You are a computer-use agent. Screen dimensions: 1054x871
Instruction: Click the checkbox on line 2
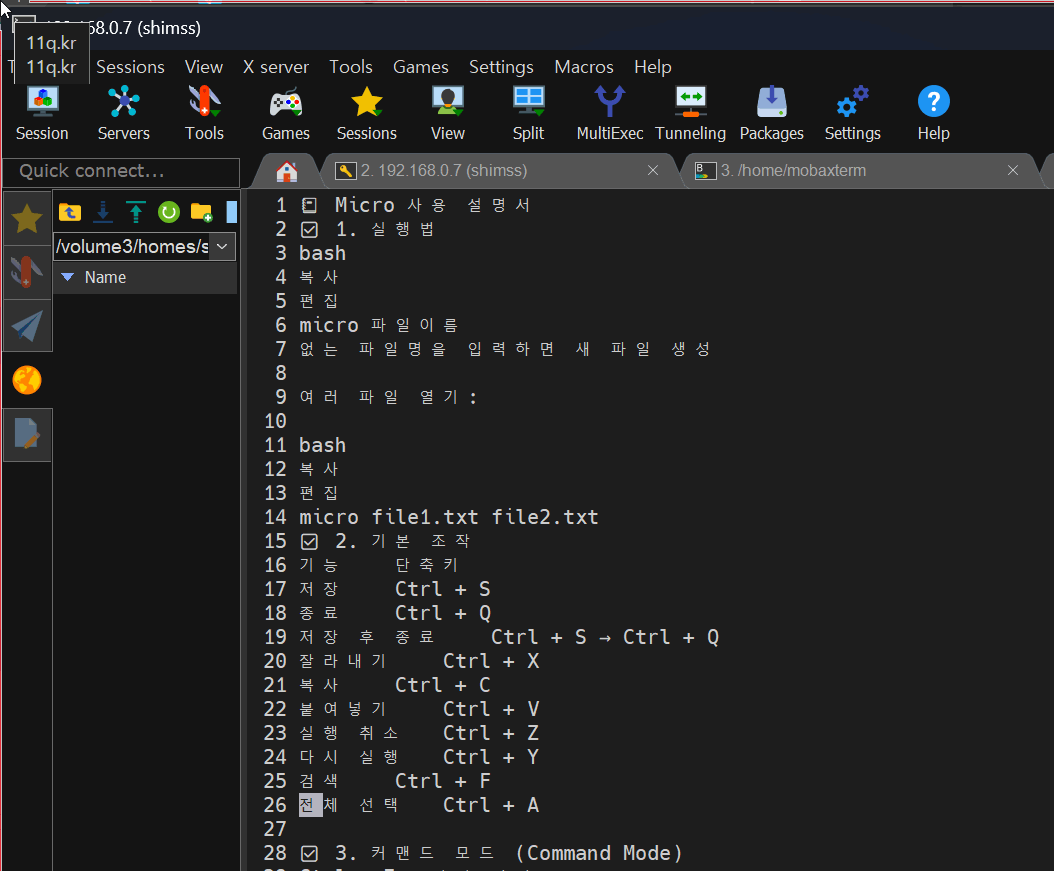309,230
